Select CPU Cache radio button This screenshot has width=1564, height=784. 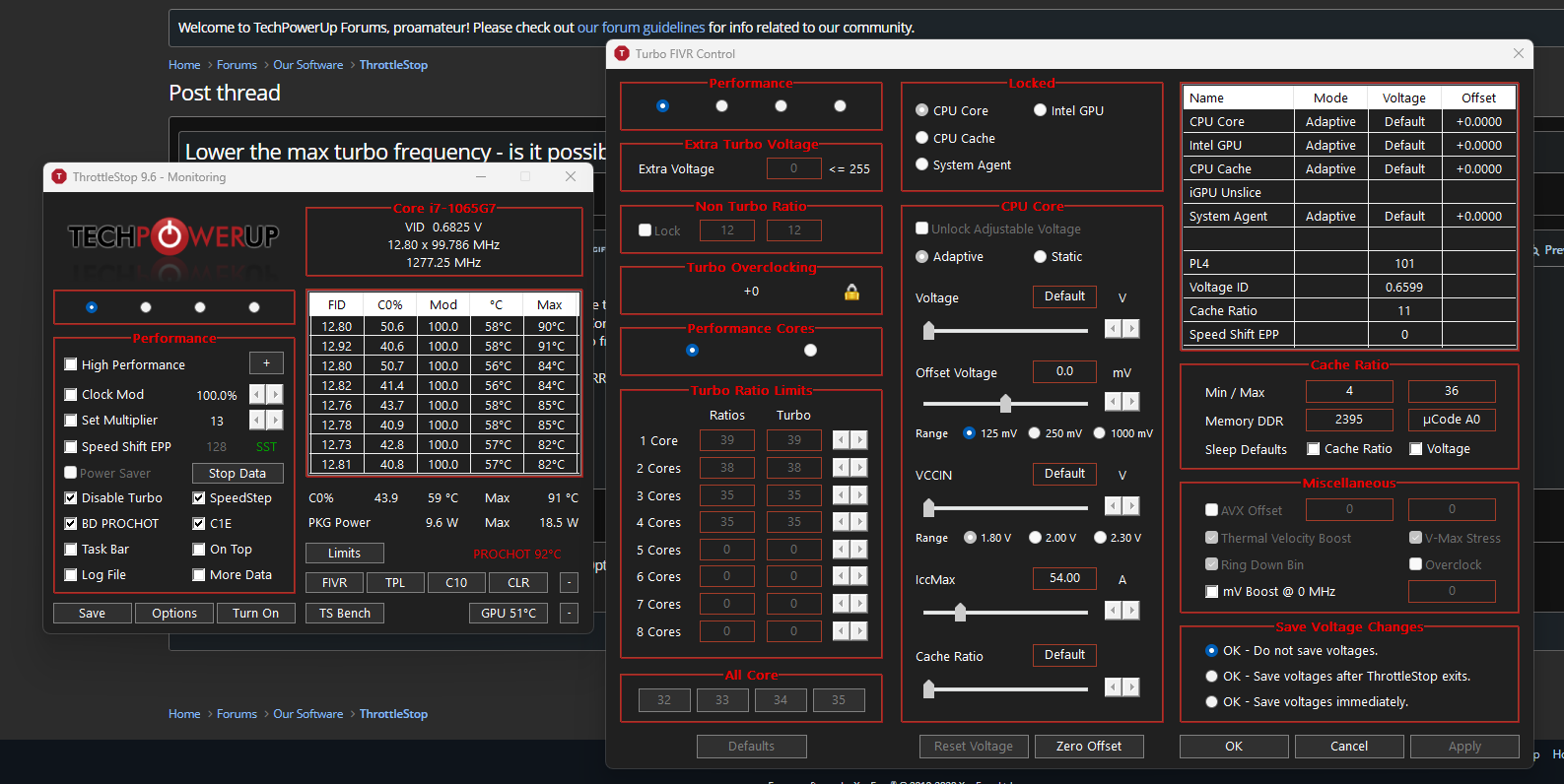point(922,138)
